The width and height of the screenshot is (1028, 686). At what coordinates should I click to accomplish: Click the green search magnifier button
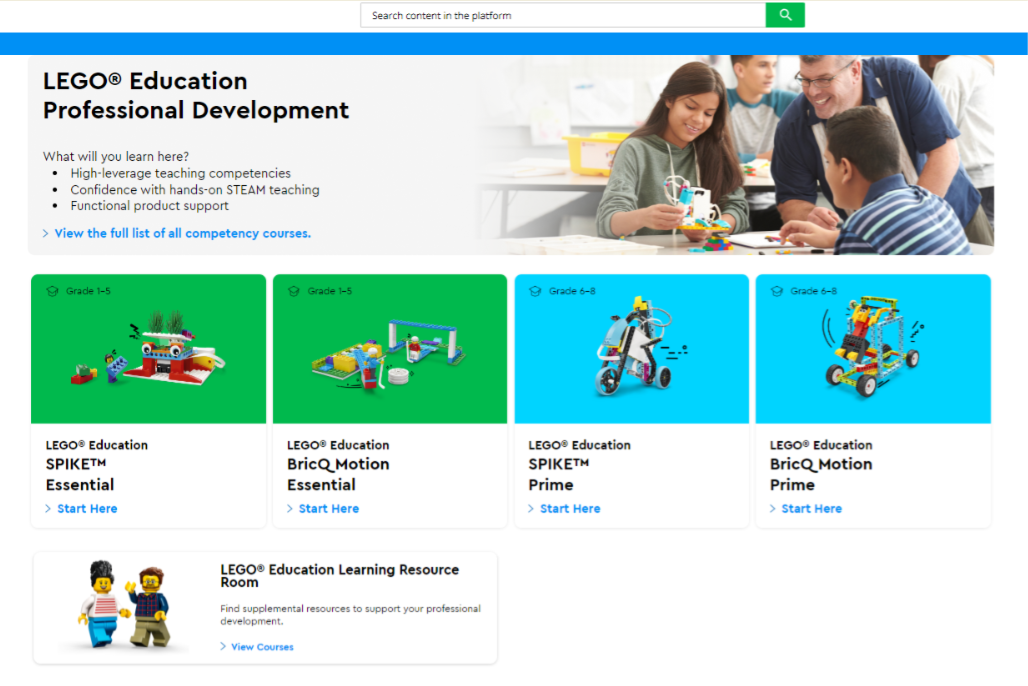[785, 15]
